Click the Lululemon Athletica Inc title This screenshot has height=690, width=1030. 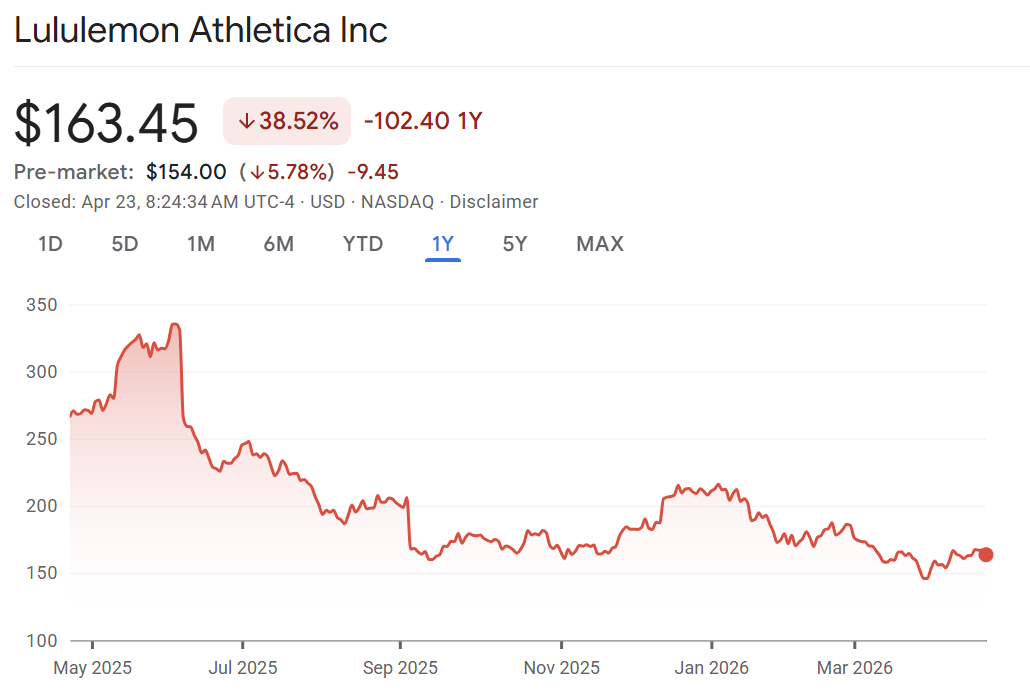(x=200, y=30)
